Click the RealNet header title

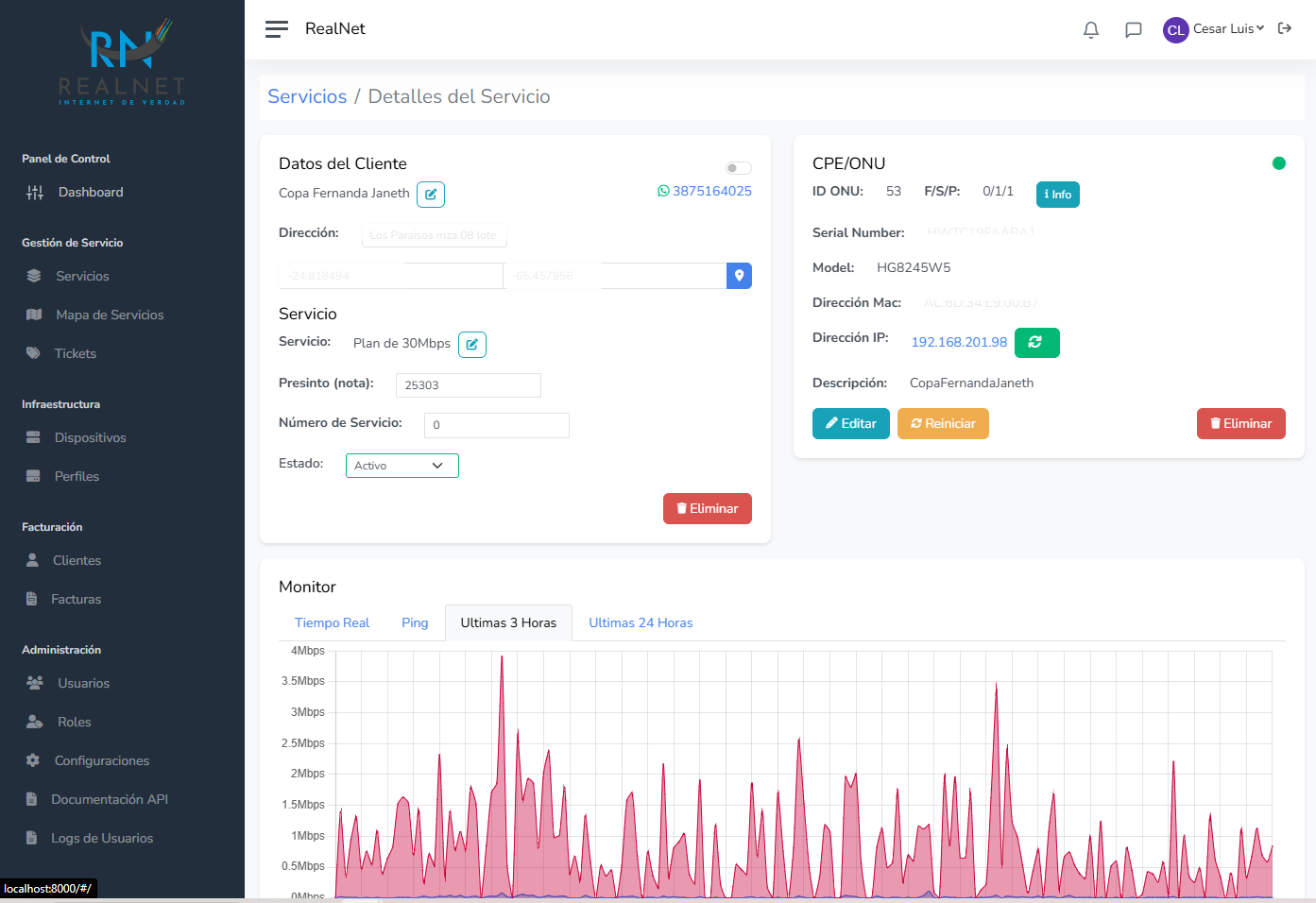[x=335, y=29]
